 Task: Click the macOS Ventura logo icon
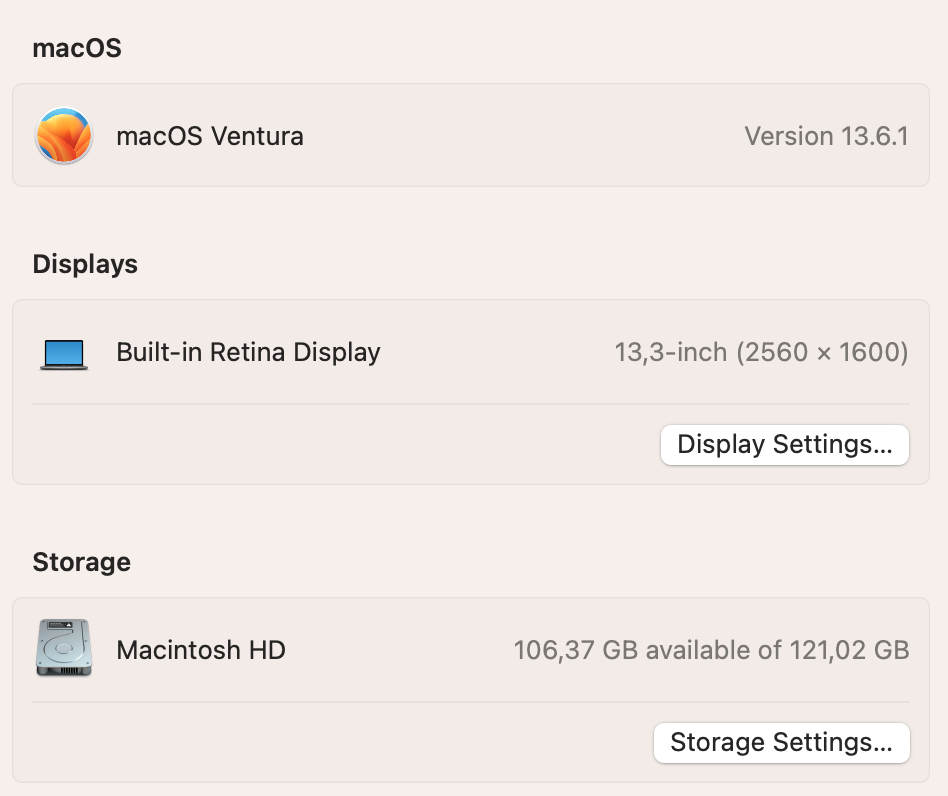[64, 136]
